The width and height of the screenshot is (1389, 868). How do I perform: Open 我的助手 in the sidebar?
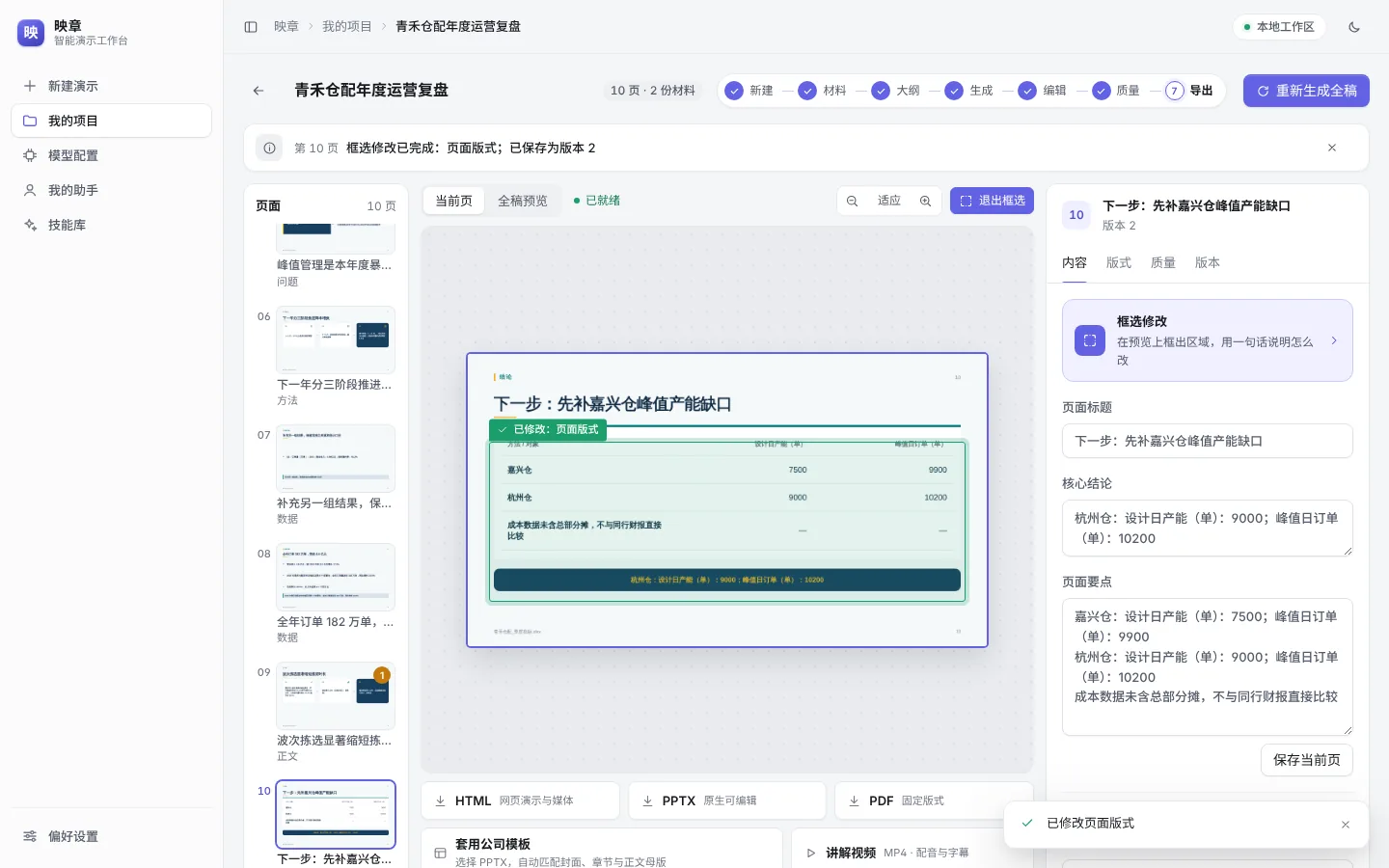pos(112,190)
